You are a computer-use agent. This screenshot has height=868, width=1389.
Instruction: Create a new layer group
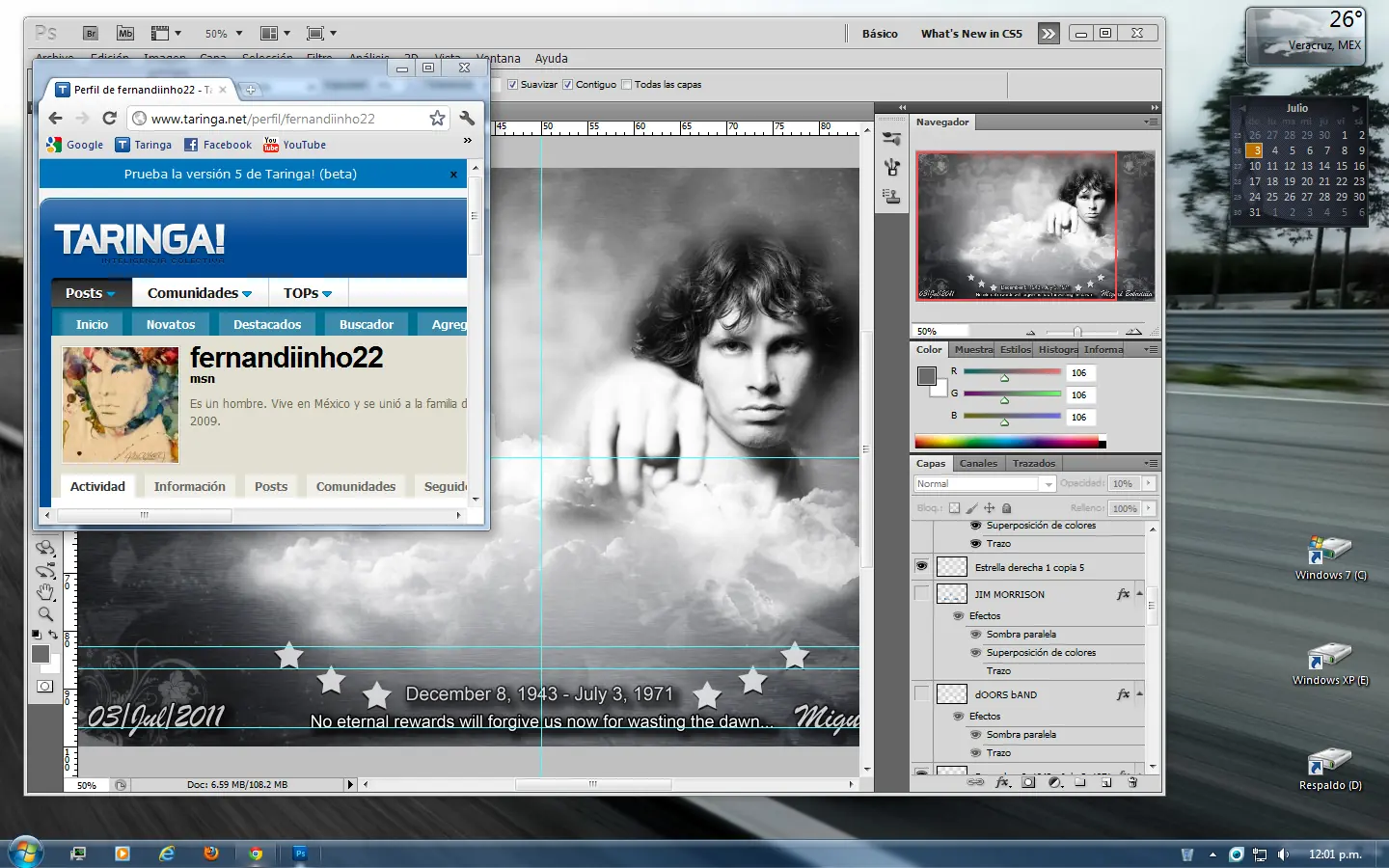coord(1080,783)
